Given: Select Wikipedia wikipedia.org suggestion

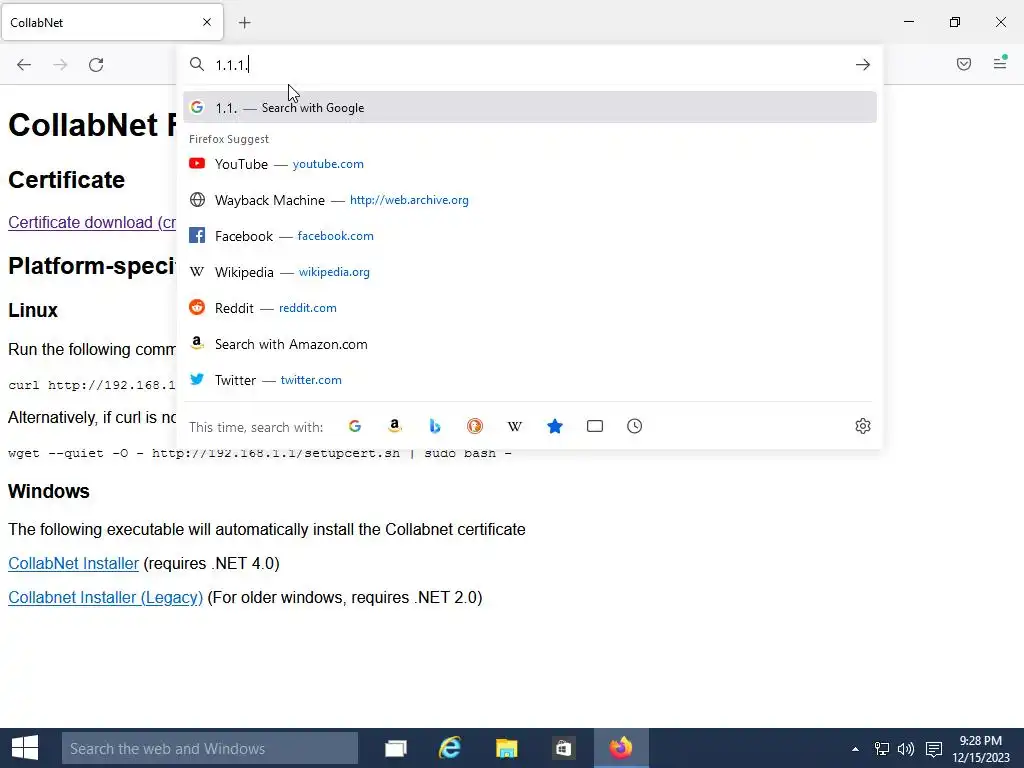Looking at the screenshot, I should click(x=530, y=272).
